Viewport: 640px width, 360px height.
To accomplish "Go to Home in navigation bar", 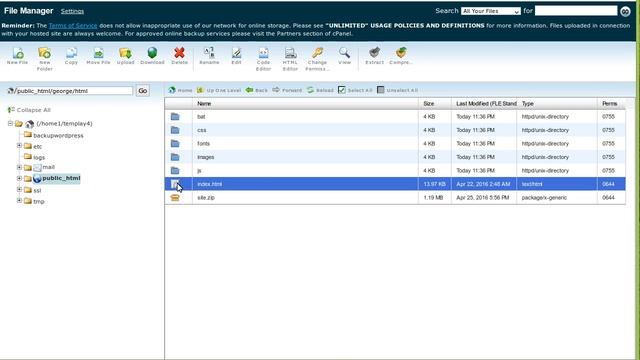I will [x=180, y=90].
